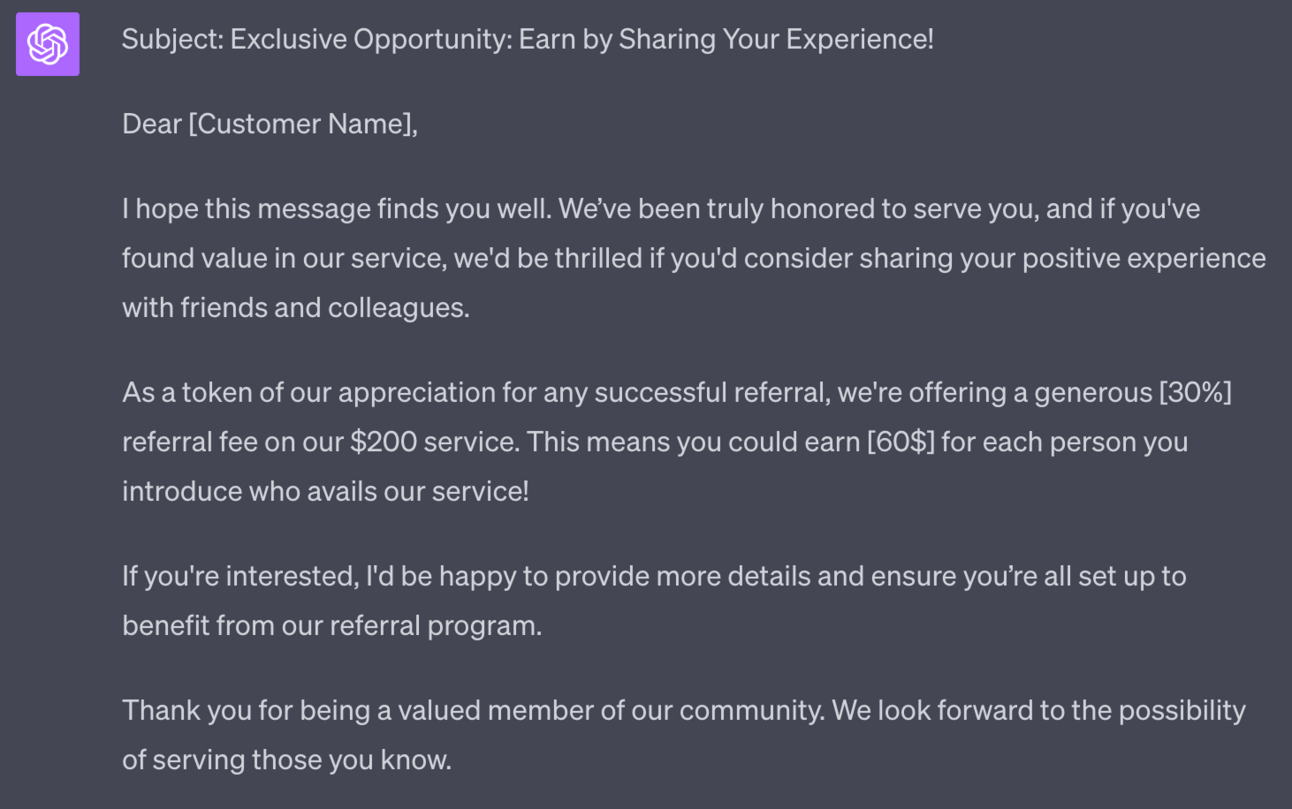Screen dimensions: 1292x809
Task: Click "We look forward to the possibility"
Action: coord(1039,710)
